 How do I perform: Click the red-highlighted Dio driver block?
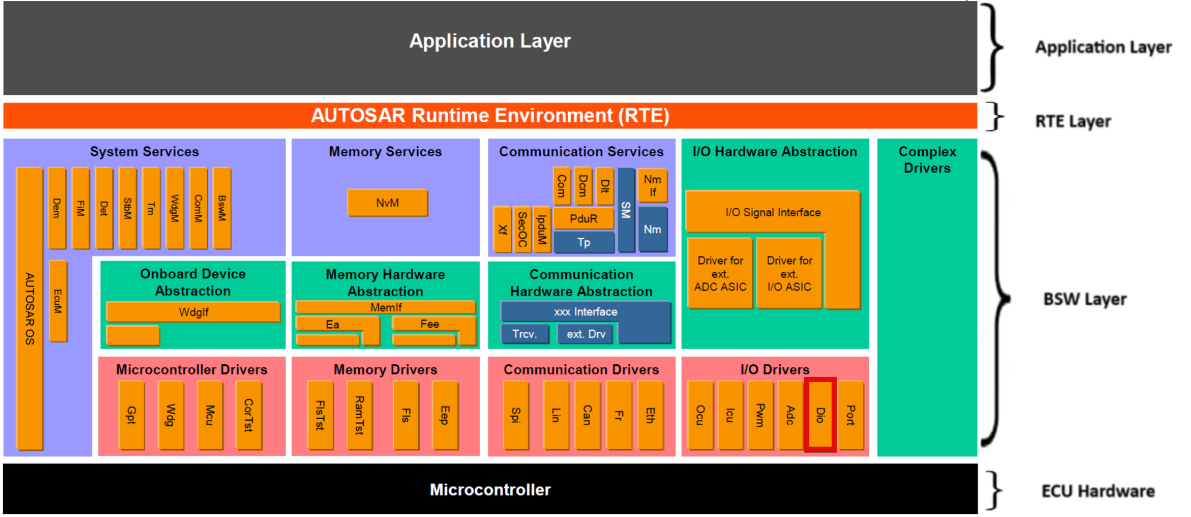pos(820,414)
